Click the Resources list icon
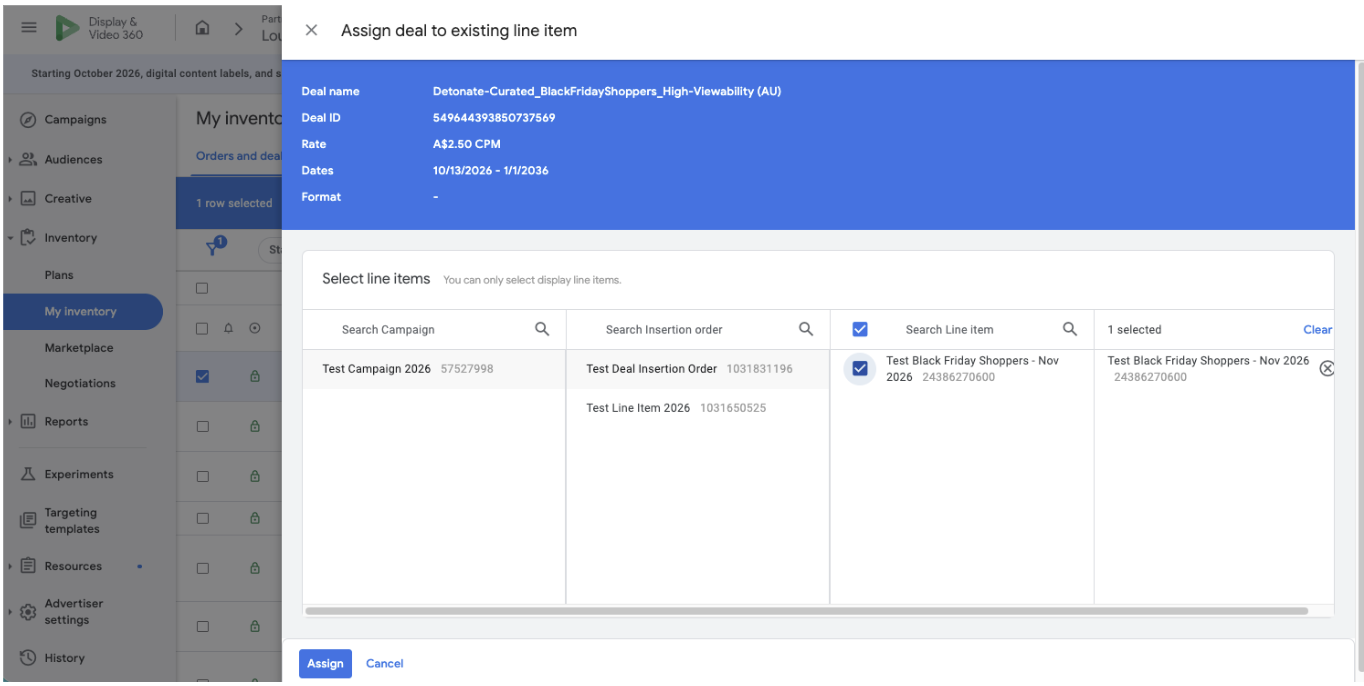This screenshot has height=686, width=1364. [x=28, y=566]
